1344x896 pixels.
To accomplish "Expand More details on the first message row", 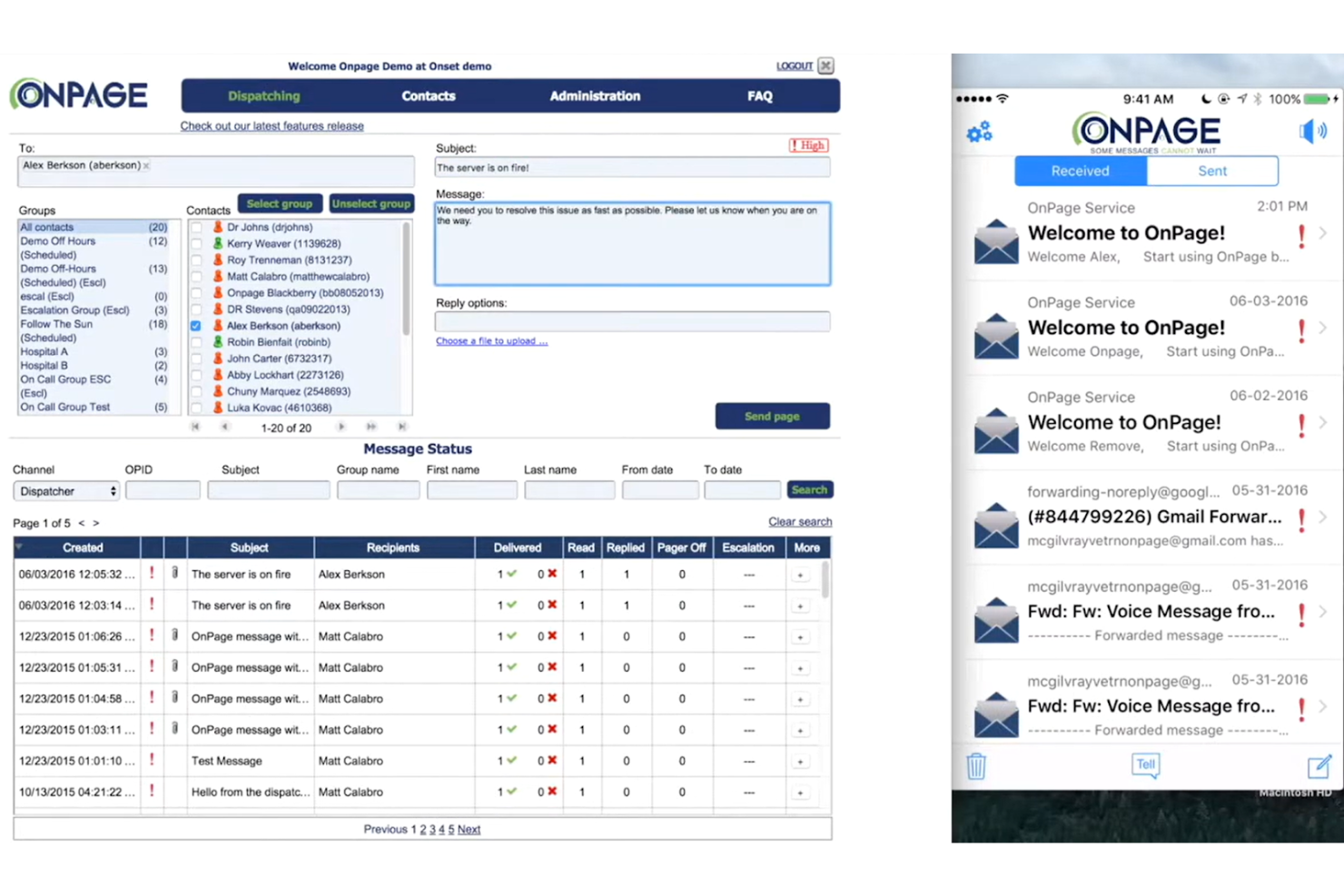I will pos(799,574).
